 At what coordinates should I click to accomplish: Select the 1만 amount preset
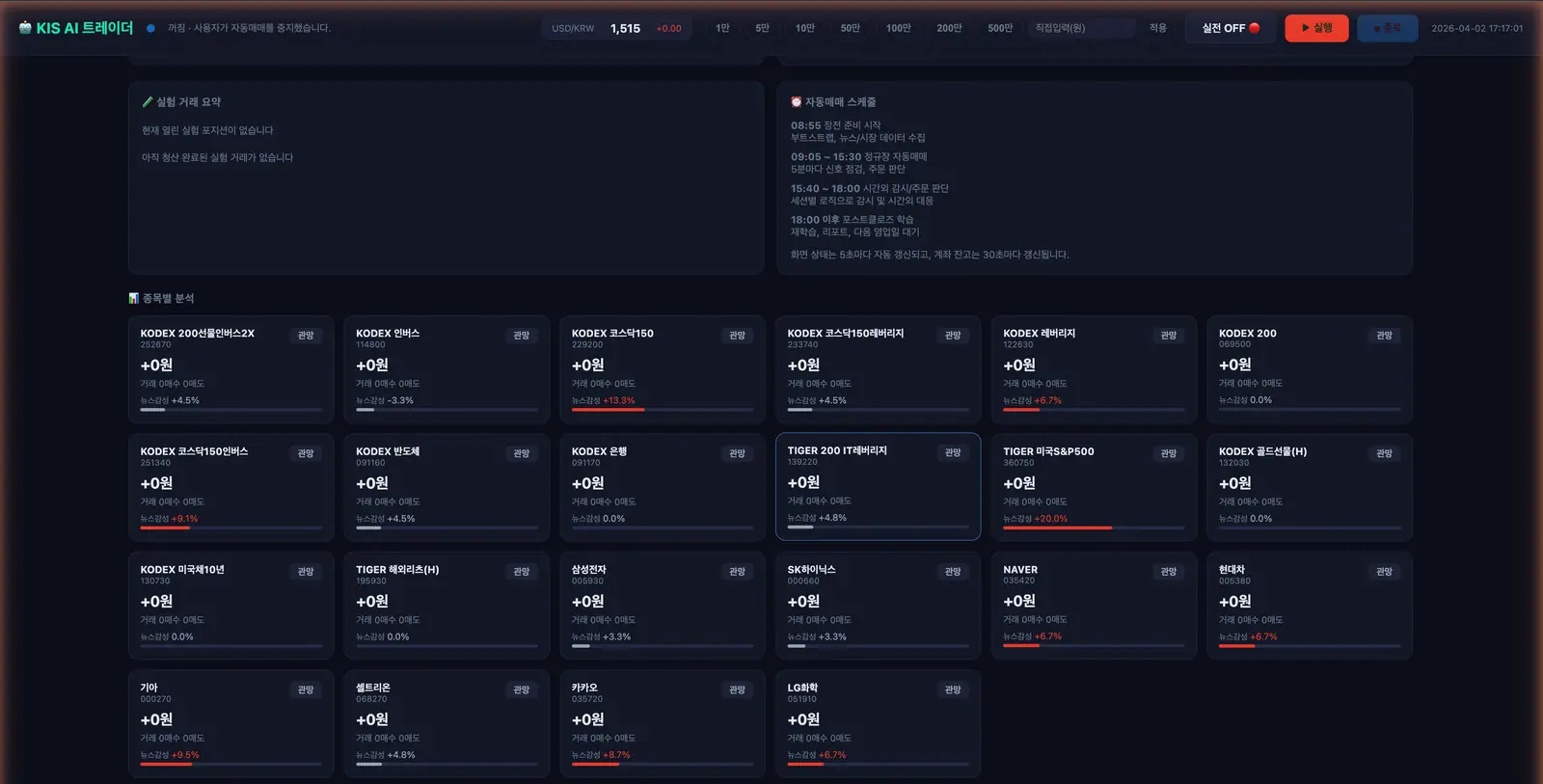722,28
